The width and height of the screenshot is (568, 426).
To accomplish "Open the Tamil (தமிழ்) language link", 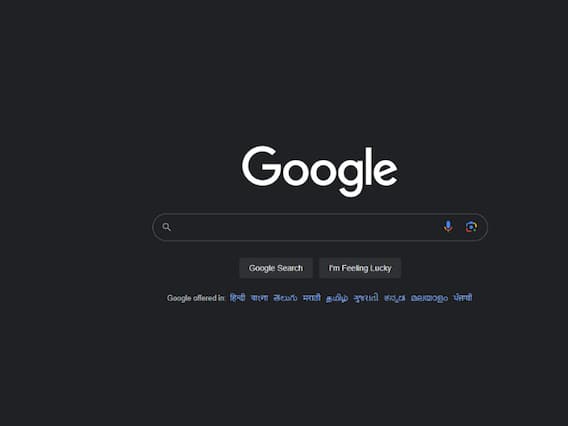I will (337, 298).
